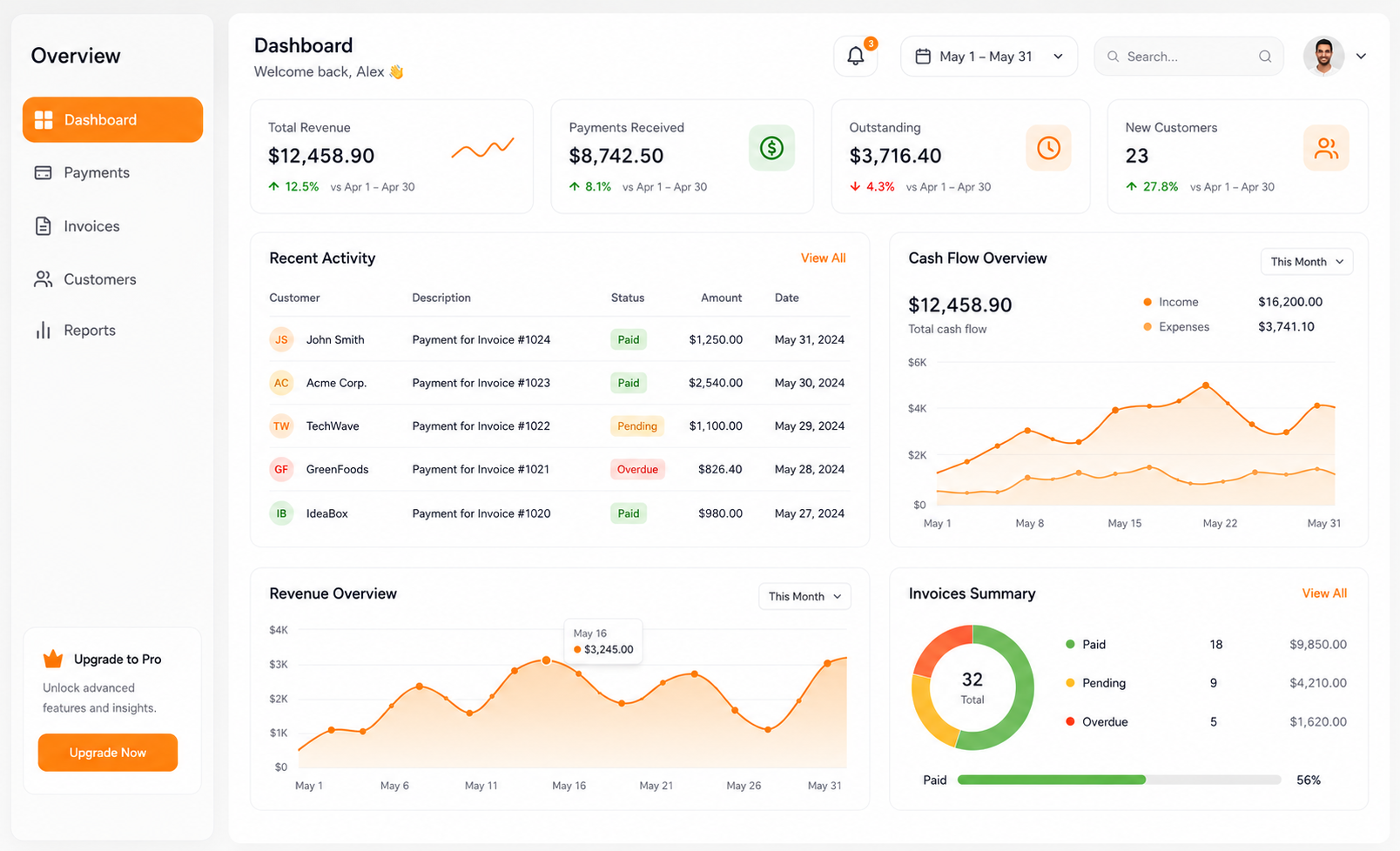The width and height of the screenshot is (1400, 851).
Task: Click the Outstanding value $3,716.40
Action: (895, 156)
